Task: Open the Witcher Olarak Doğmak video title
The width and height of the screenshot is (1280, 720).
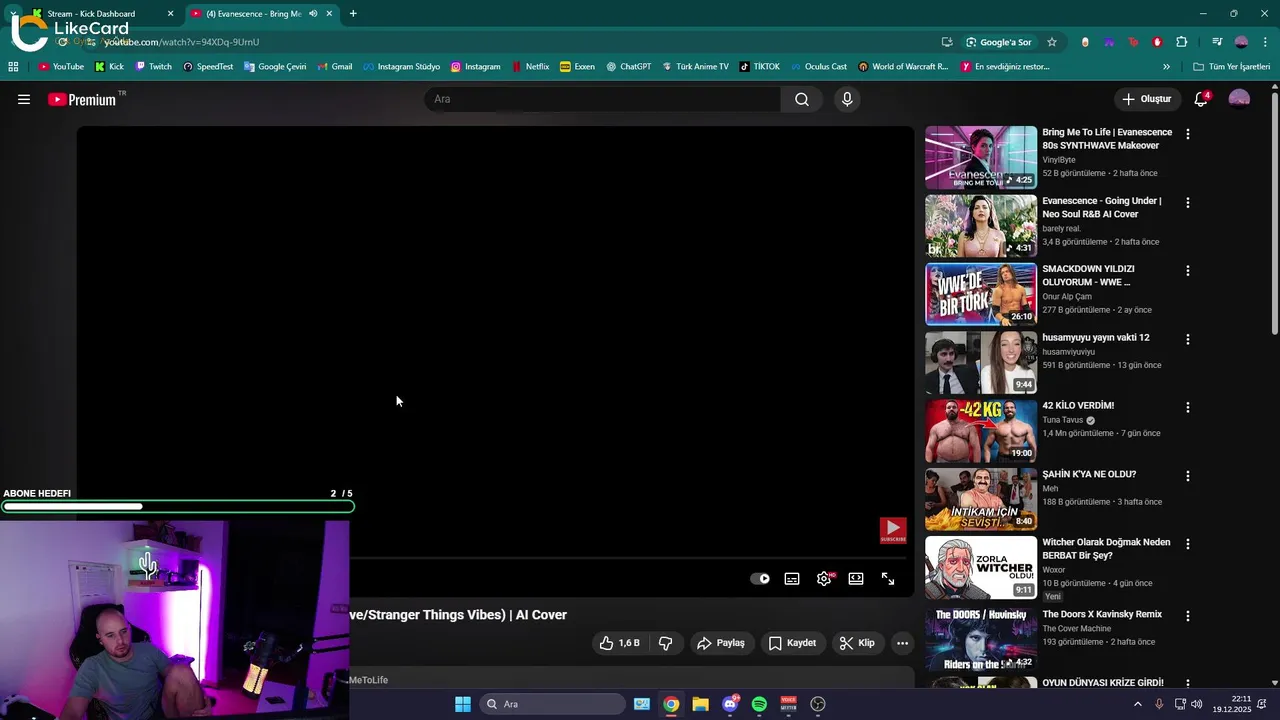Action: click(x=1106, y=548)
